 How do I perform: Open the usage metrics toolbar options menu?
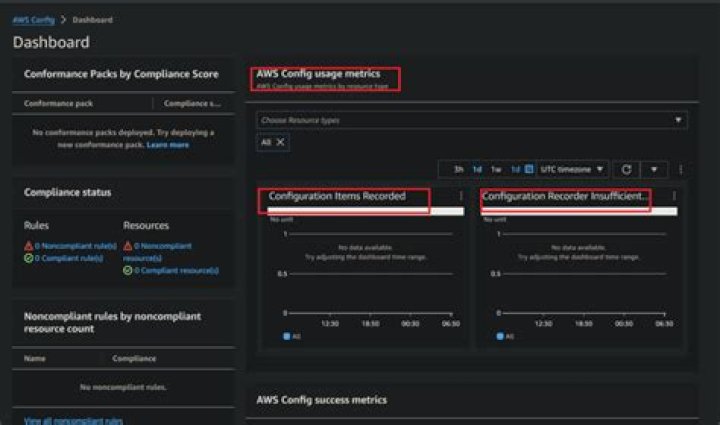pyautogui.click(x=681, y=170)
